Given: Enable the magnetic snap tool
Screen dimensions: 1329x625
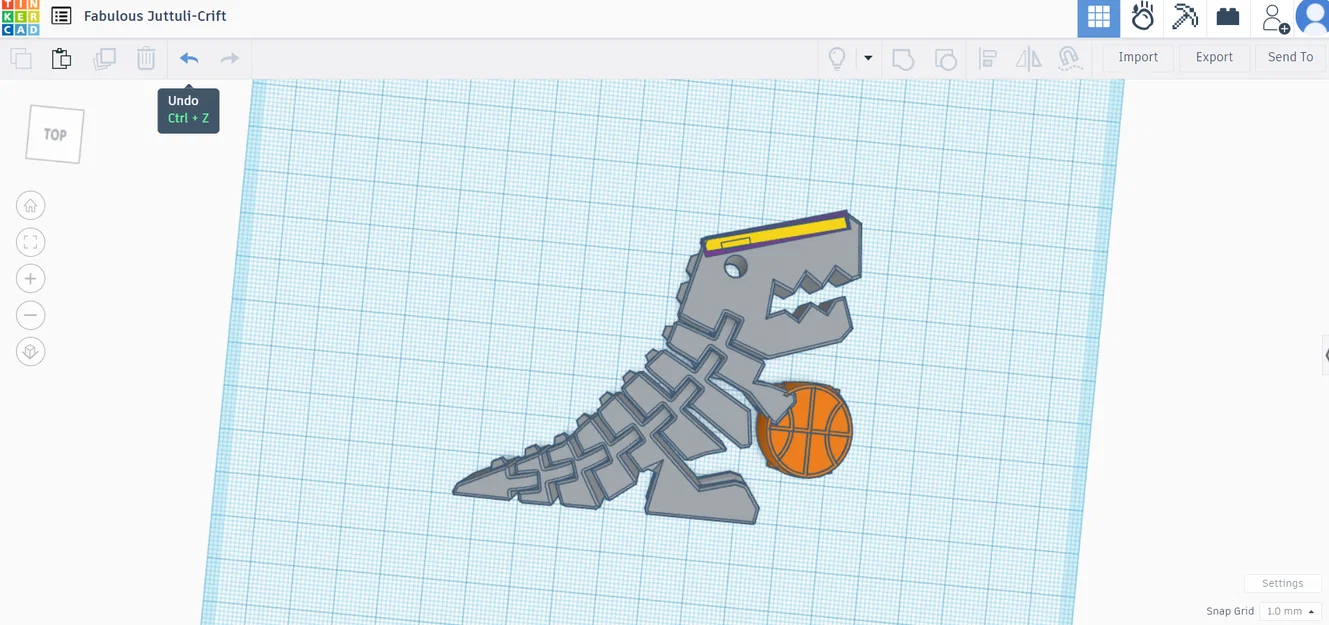Looking at the screenshot, I should click(1070, 59).
